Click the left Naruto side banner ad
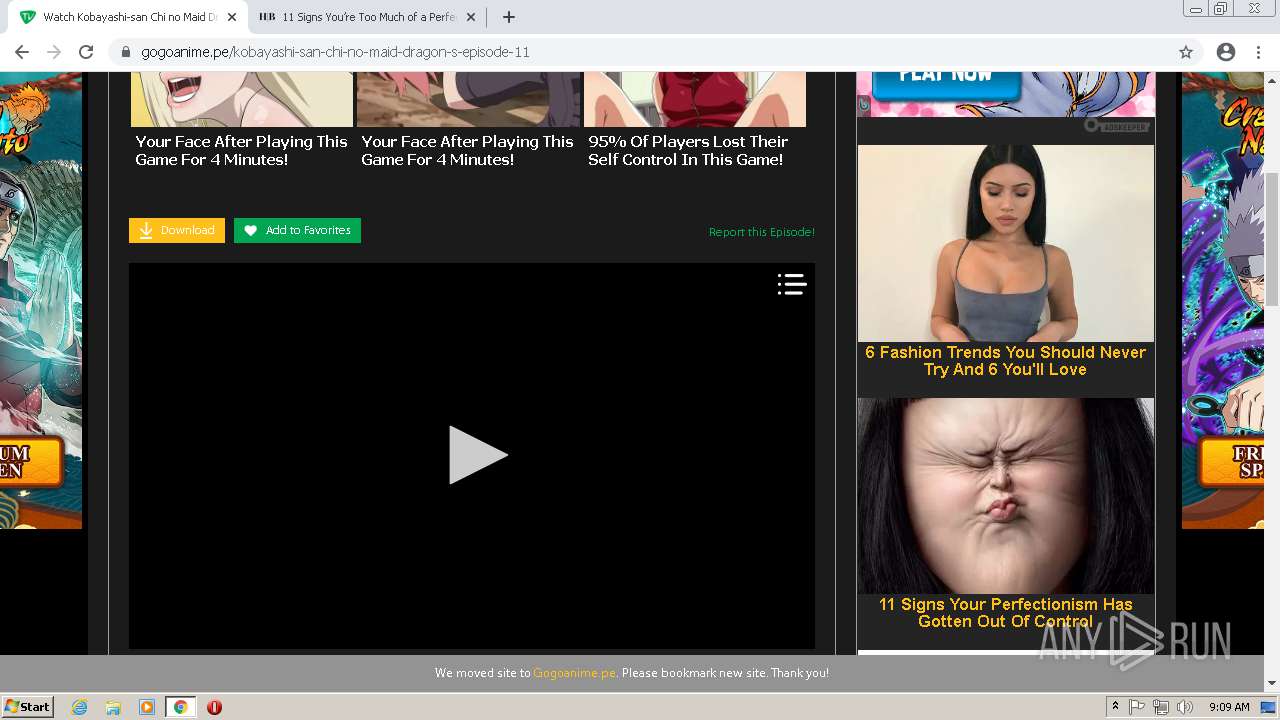Image resolution: width=1280 pixels, height=720 pixels. pyautogui.click(x=41, y=300)
